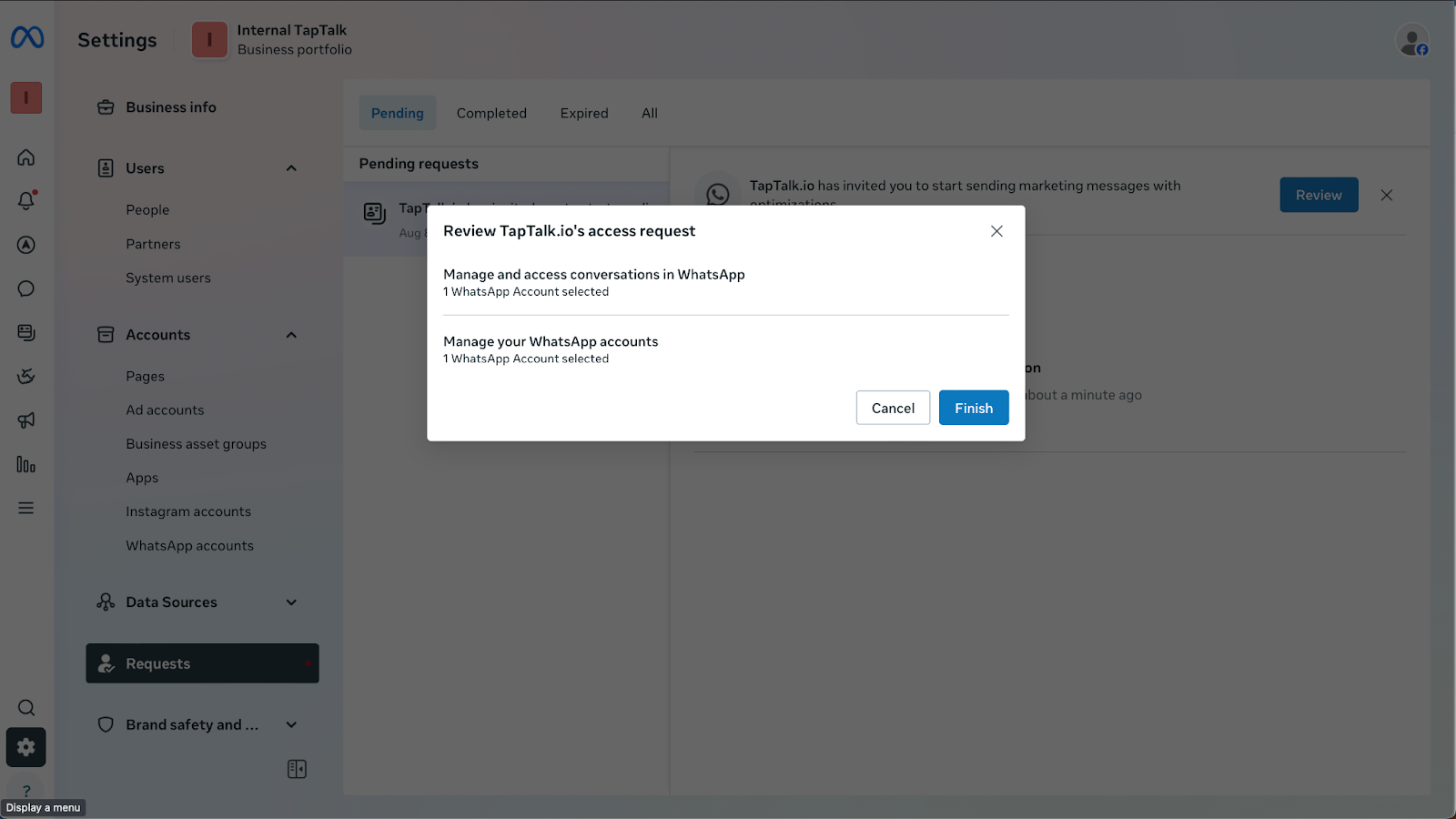
Task: Switch to the Expired tab
Action: tap(584, 113)
